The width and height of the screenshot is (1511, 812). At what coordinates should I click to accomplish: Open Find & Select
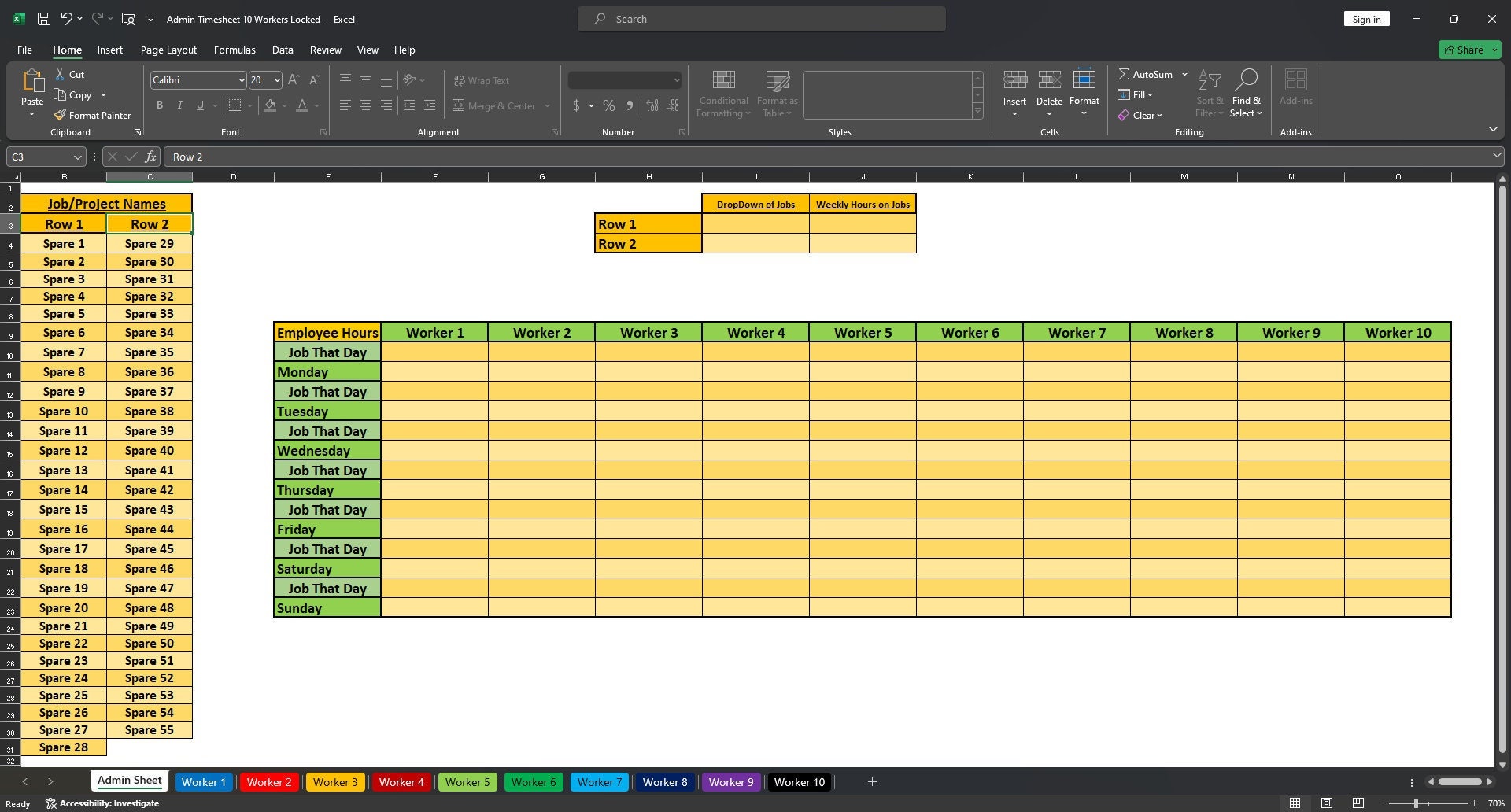pyautogui.click(x=1247, y=93)
